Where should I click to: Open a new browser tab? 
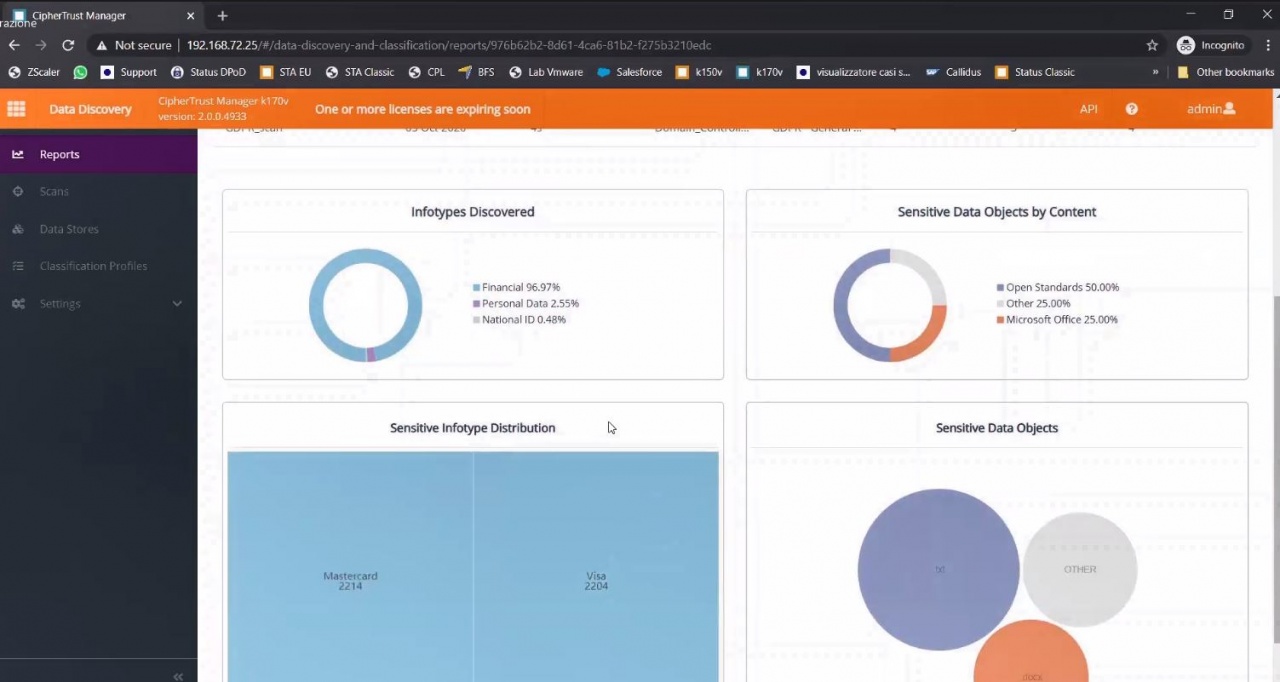[222, 16]
